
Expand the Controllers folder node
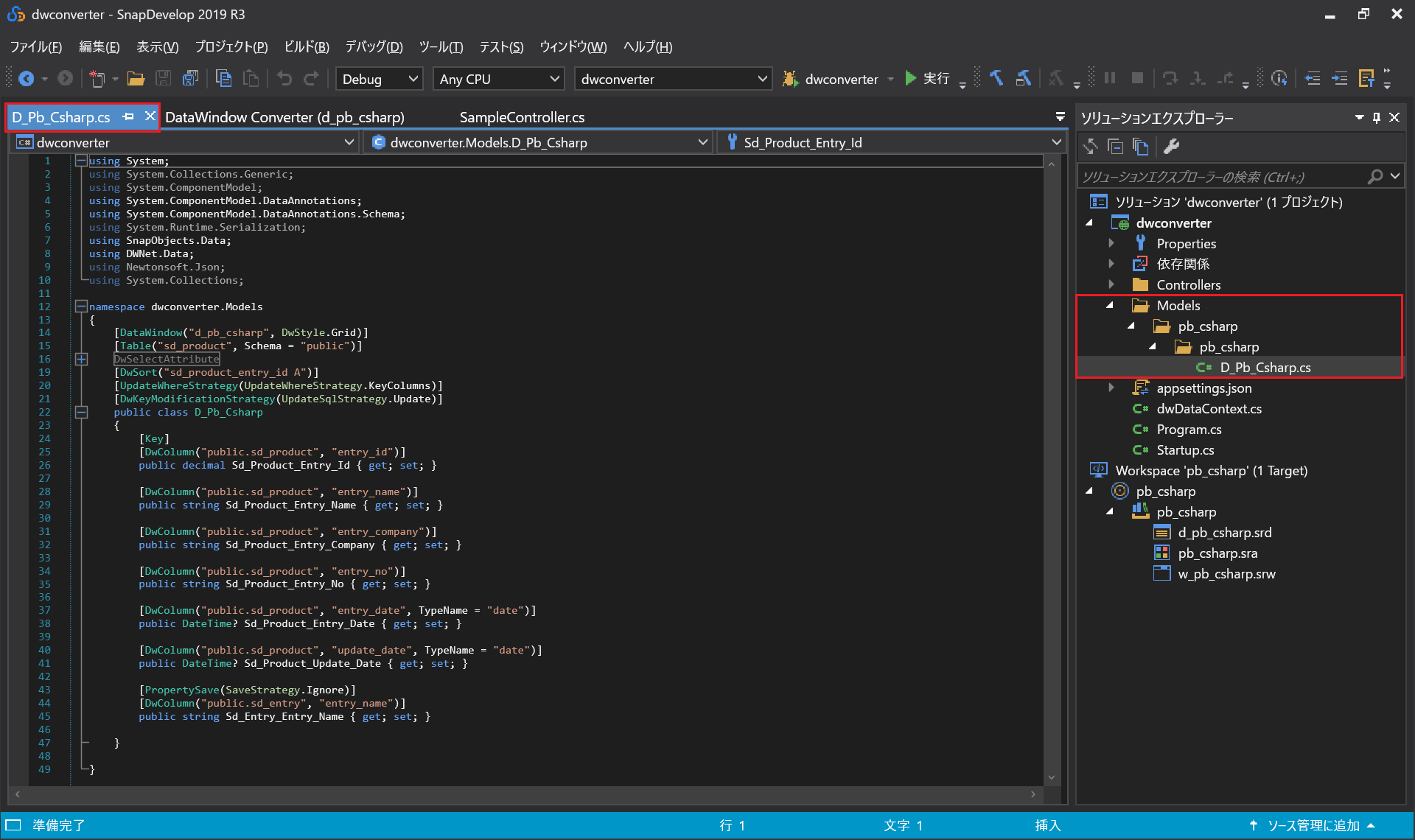[x=1111, y=284]
